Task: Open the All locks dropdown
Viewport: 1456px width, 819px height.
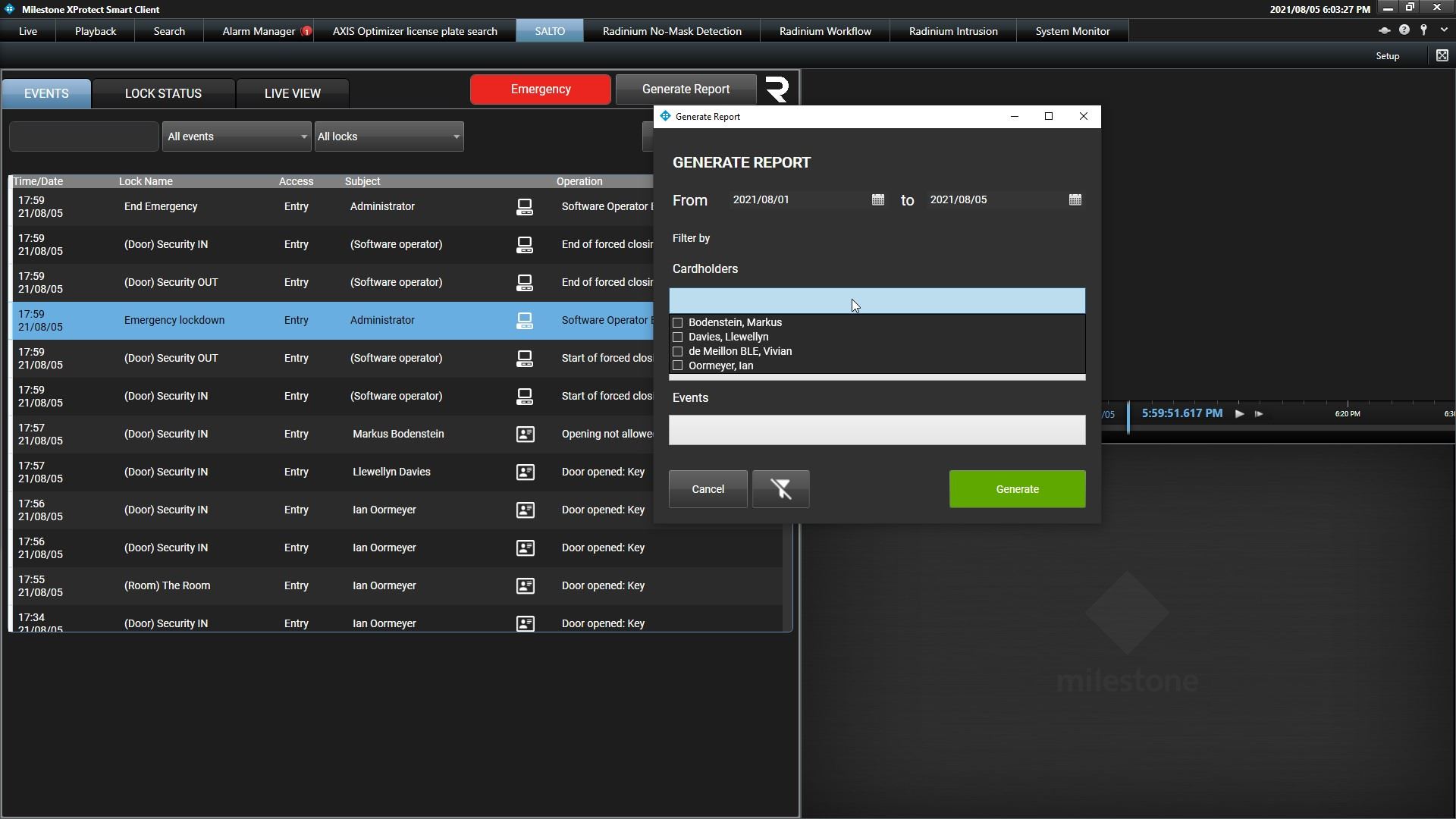Action: pos(389,136)
